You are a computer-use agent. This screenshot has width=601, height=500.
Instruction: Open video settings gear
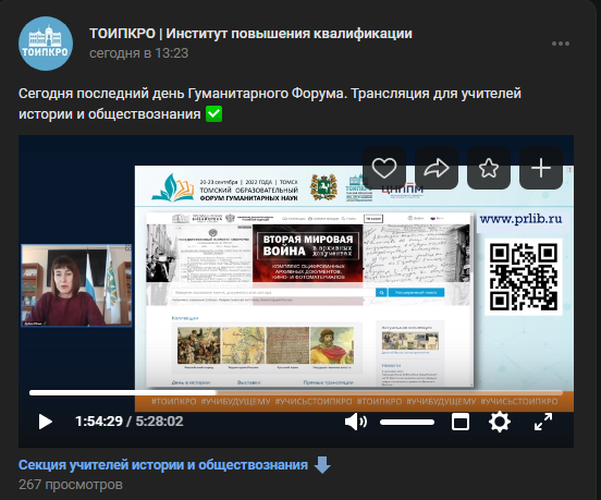(499, 422)
